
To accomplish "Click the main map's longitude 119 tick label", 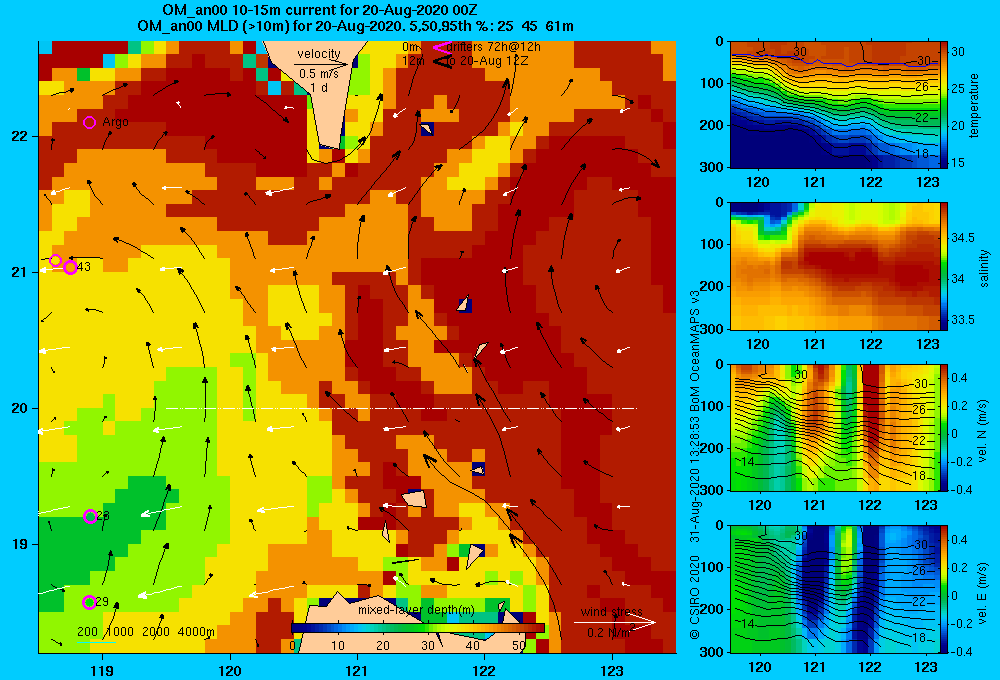I will point(102,670).
